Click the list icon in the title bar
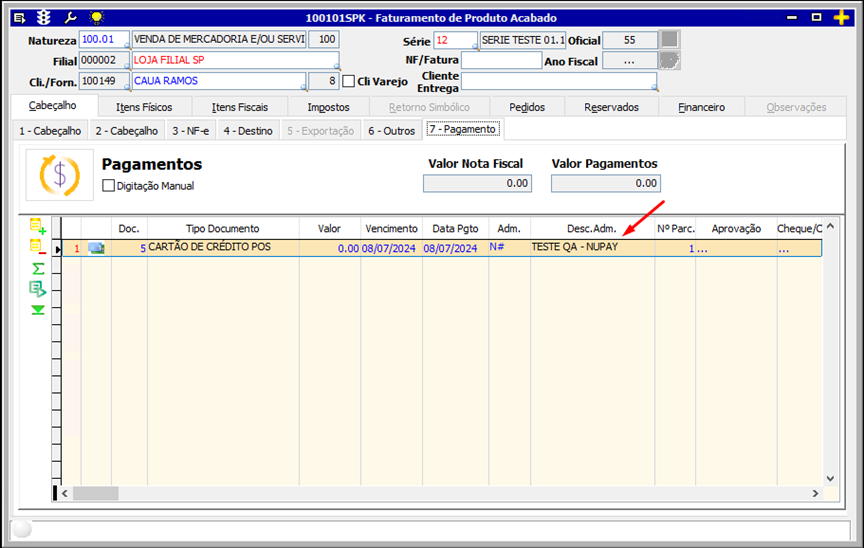Viewport: 864px width, 548px height. 20,18
